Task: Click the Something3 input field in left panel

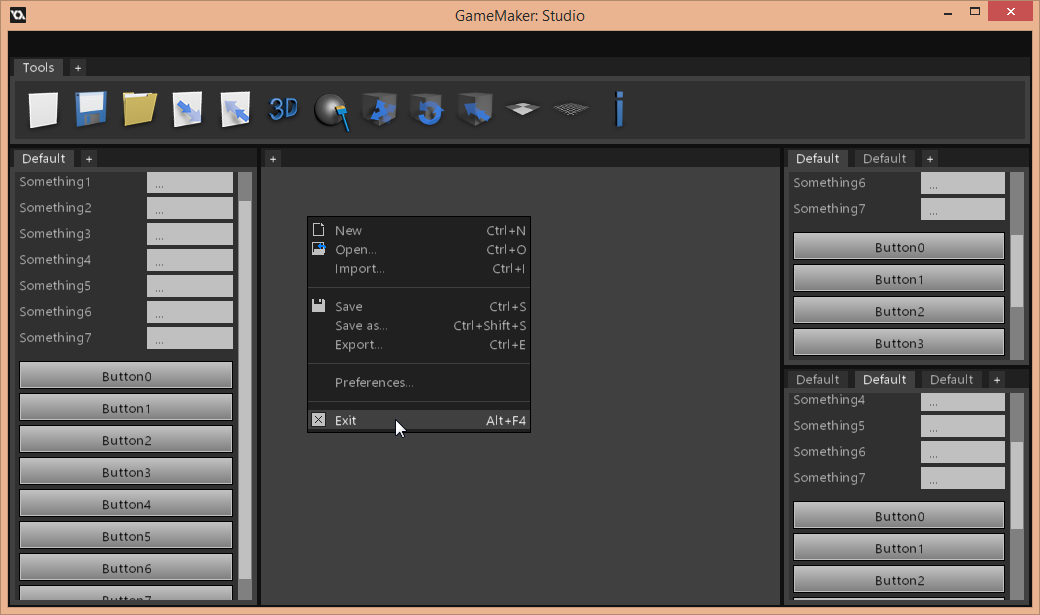Action: pos(190,234)
